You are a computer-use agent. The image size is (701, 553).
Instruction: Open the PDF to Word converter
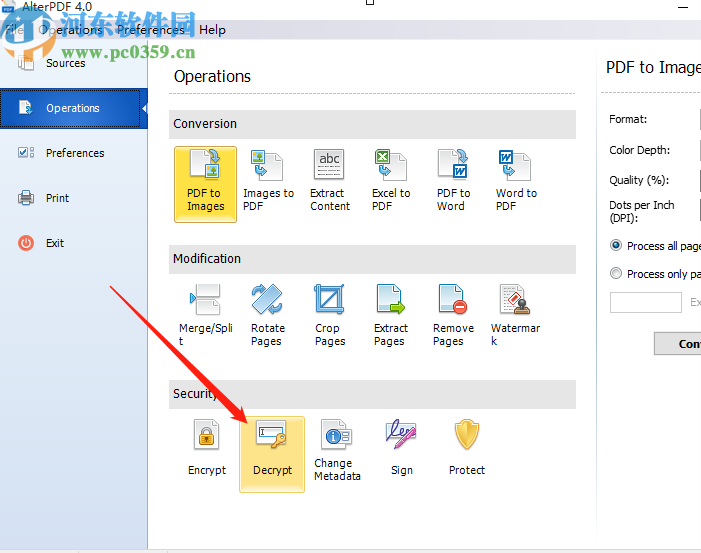(453, 180)
